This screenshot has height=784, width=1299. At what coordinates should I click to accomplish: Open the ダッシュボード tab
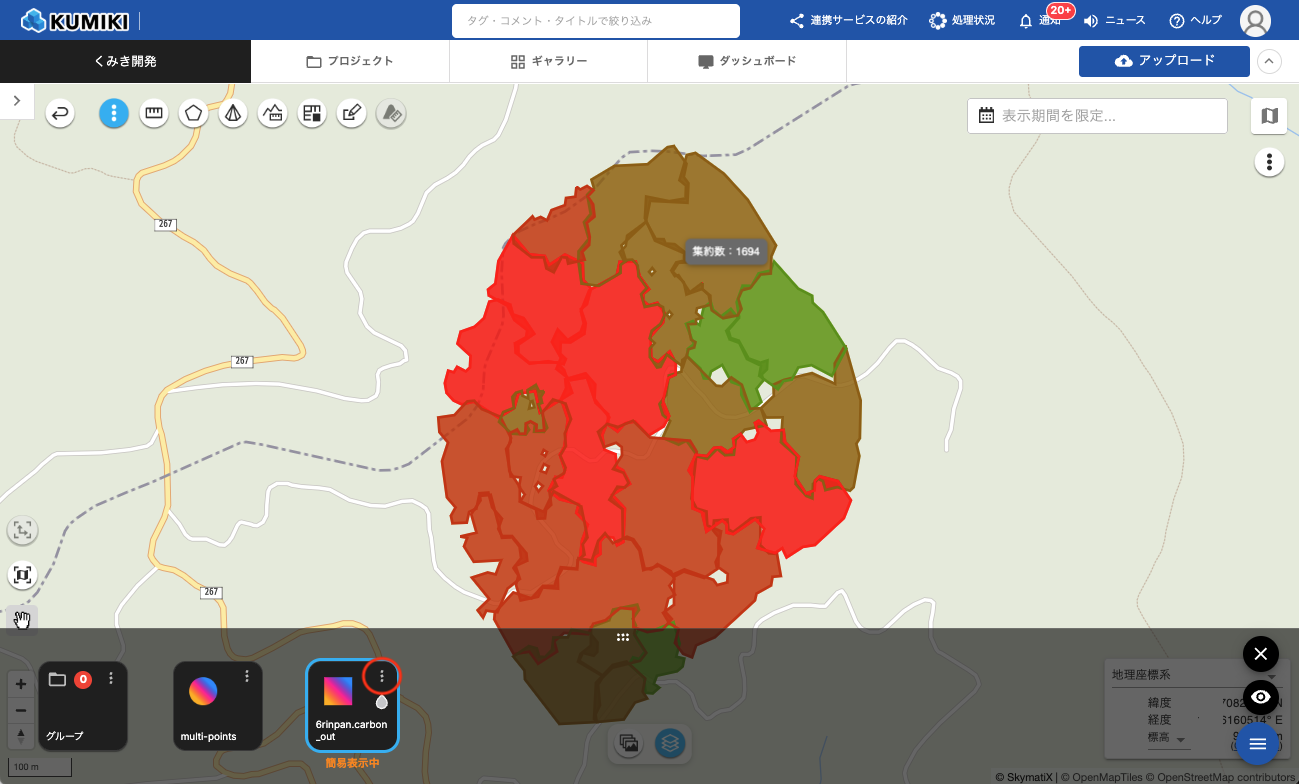(747, 61)
